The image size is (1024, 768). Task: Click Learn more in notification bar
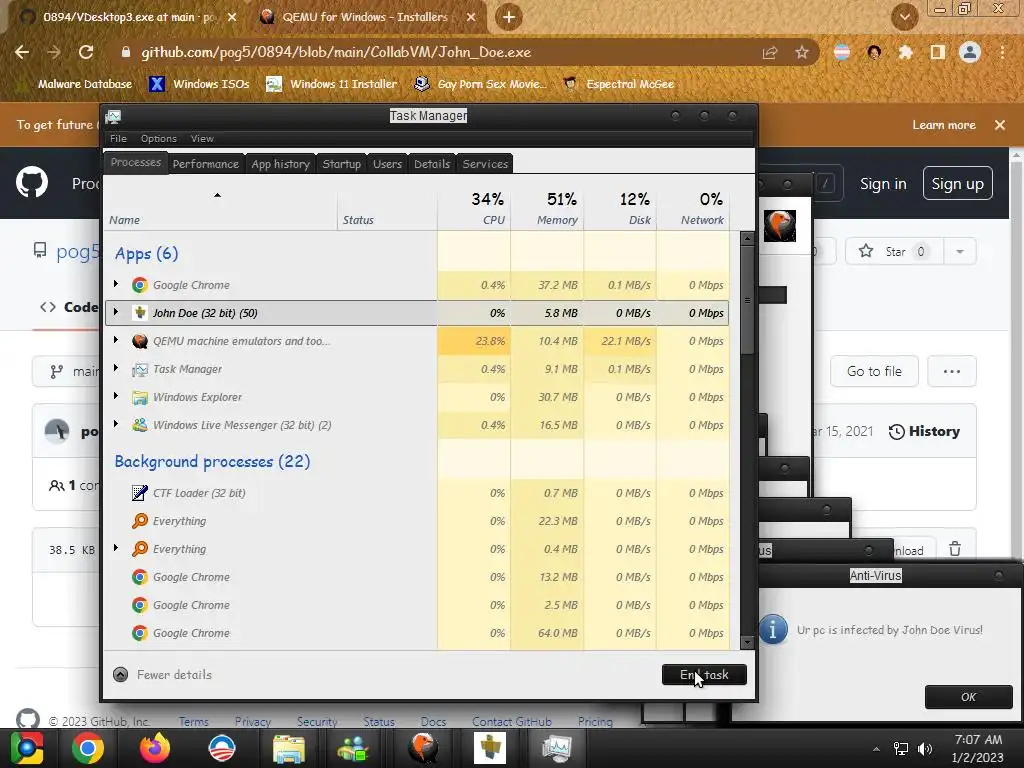[944, 125]
